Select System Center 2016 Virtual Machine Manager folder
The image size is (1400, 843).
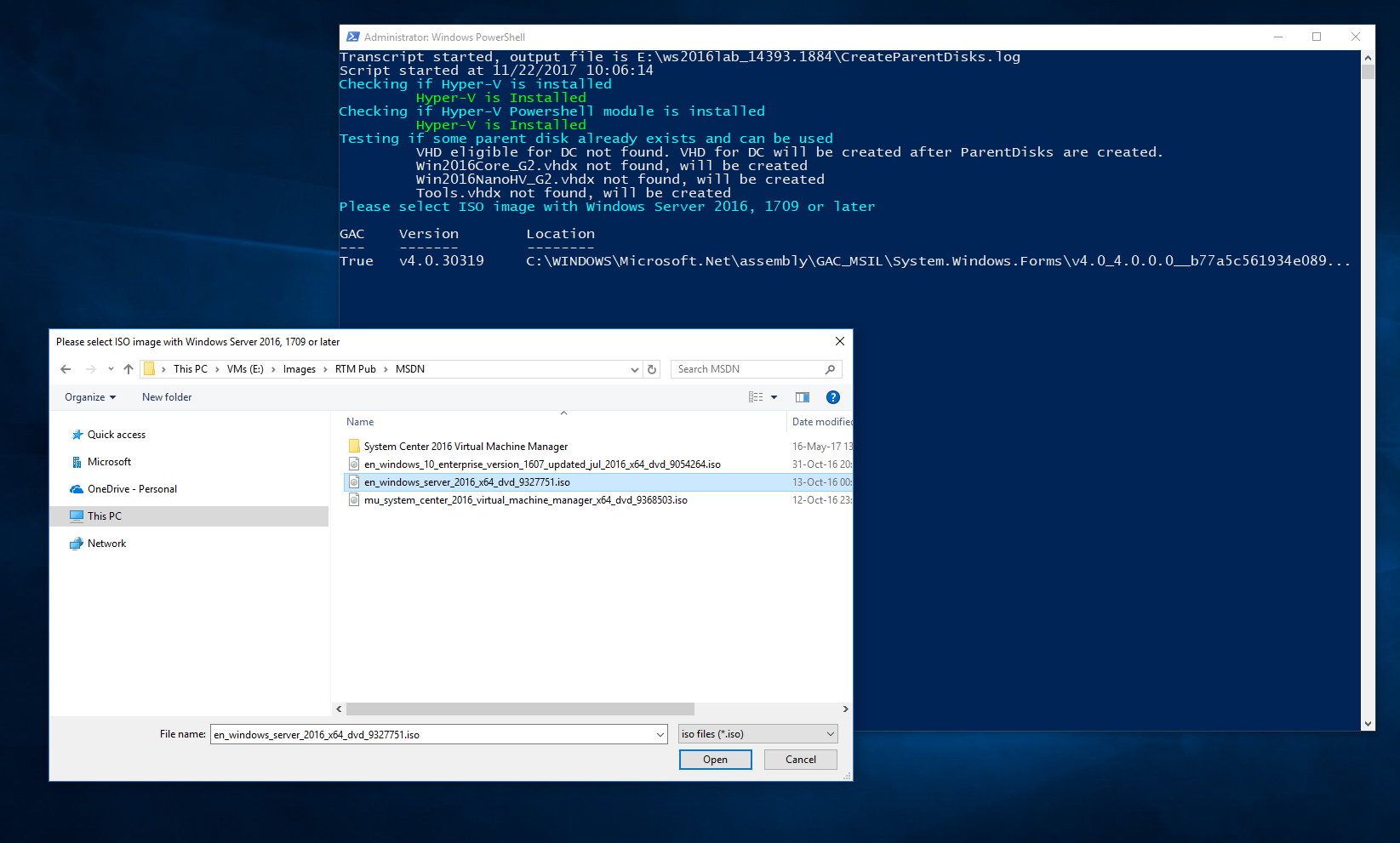click(x=466, y=447)
